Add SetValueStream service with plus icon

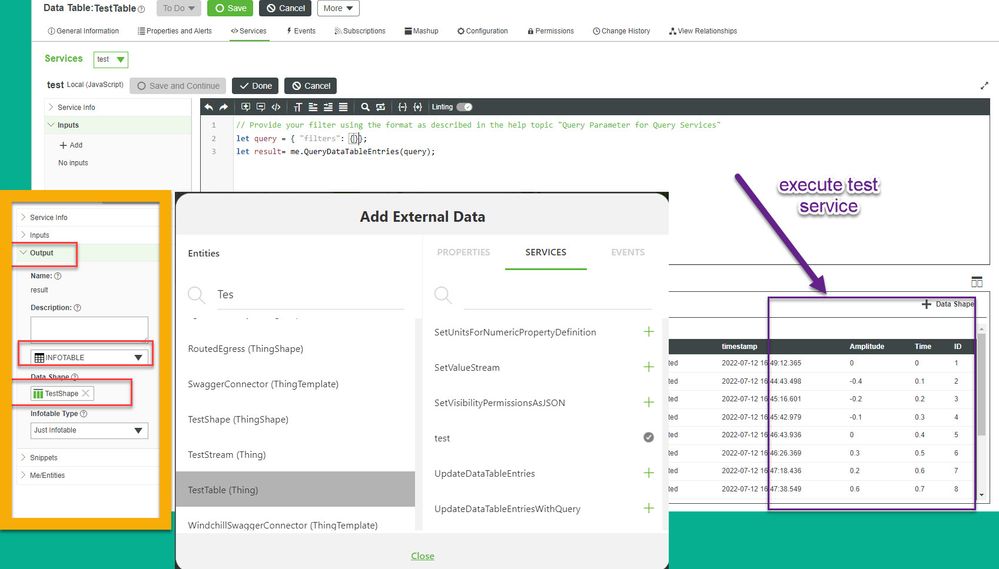pyautogui.click(x=649, y=367)
